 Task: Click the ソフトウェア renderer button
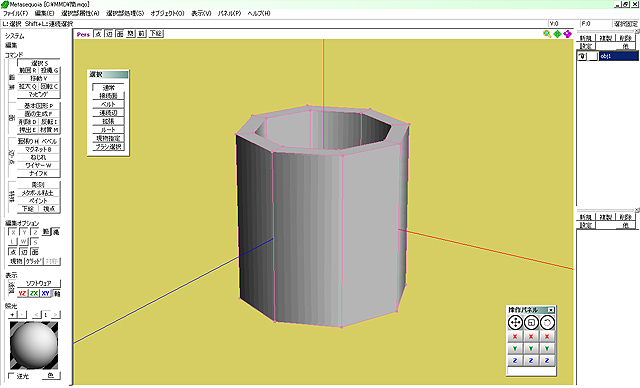click(39, 283)
